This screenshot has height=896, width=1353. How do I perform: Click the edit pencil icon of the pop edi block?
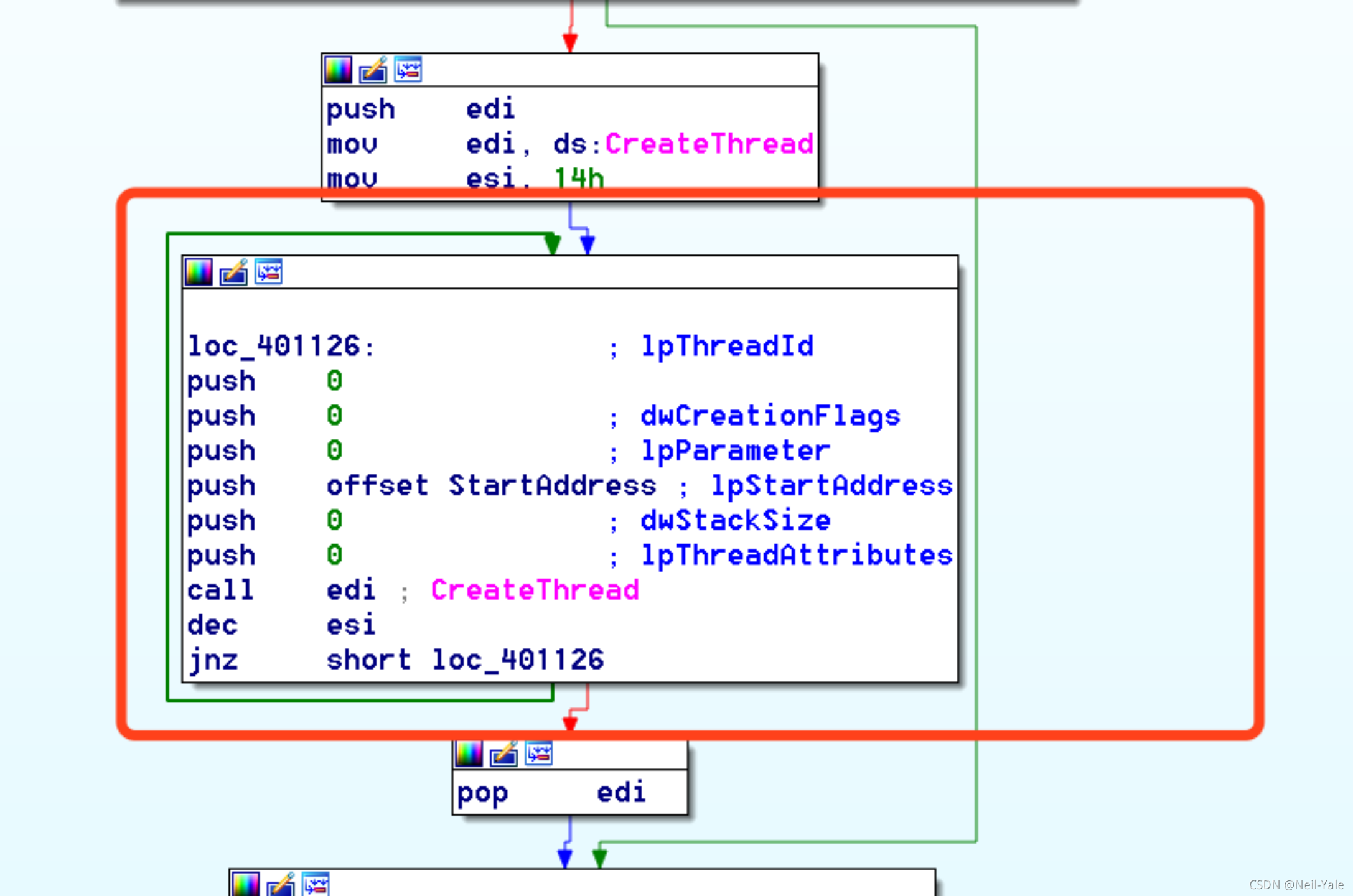click(x=503, y=754)
